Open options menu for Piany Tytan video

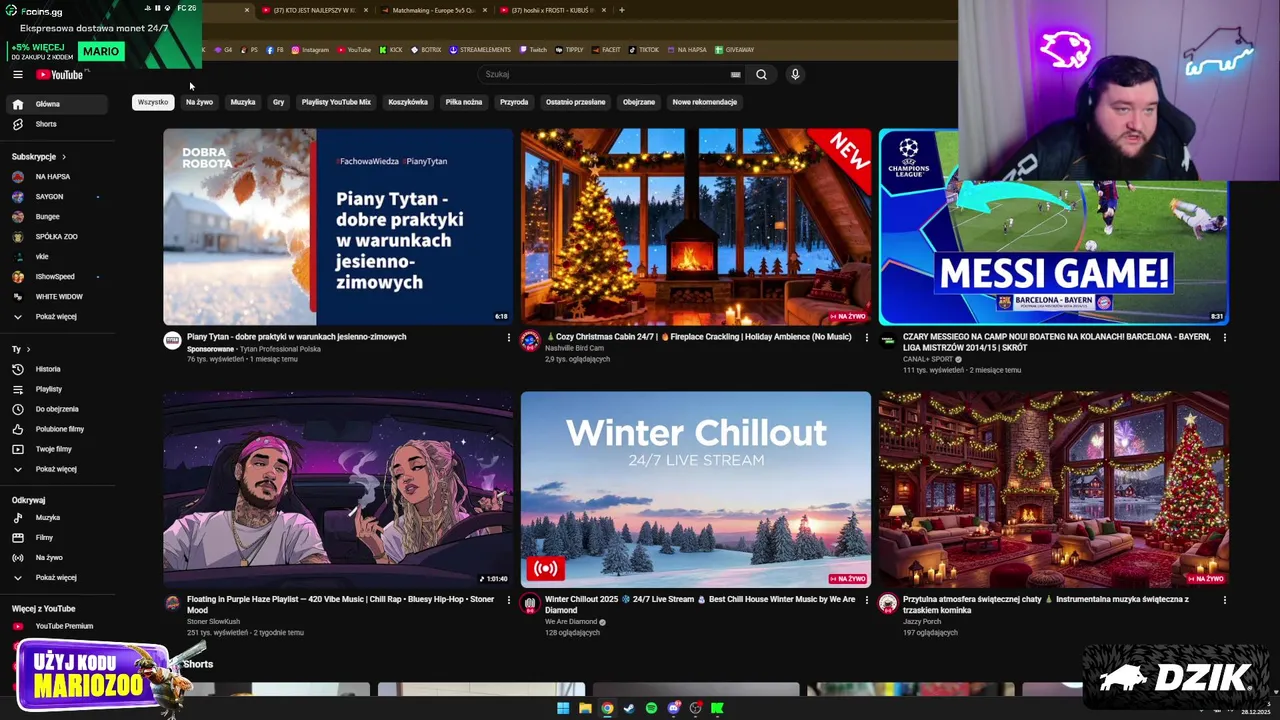(x=508, y=338)
